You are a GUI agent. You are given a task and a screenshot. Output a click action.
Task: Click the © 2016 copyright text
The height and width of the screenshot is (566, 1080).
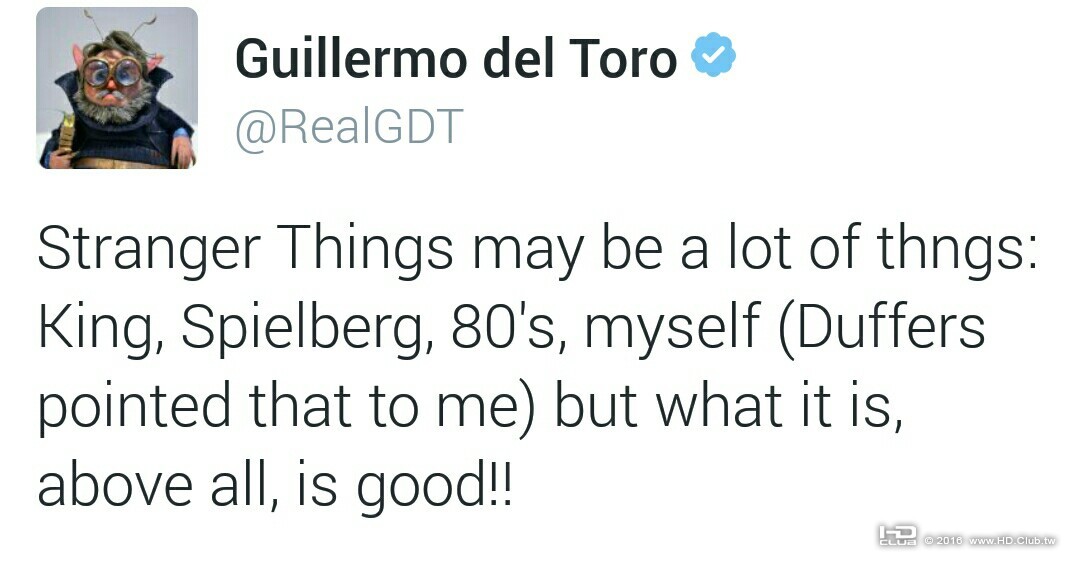[943, 541]
